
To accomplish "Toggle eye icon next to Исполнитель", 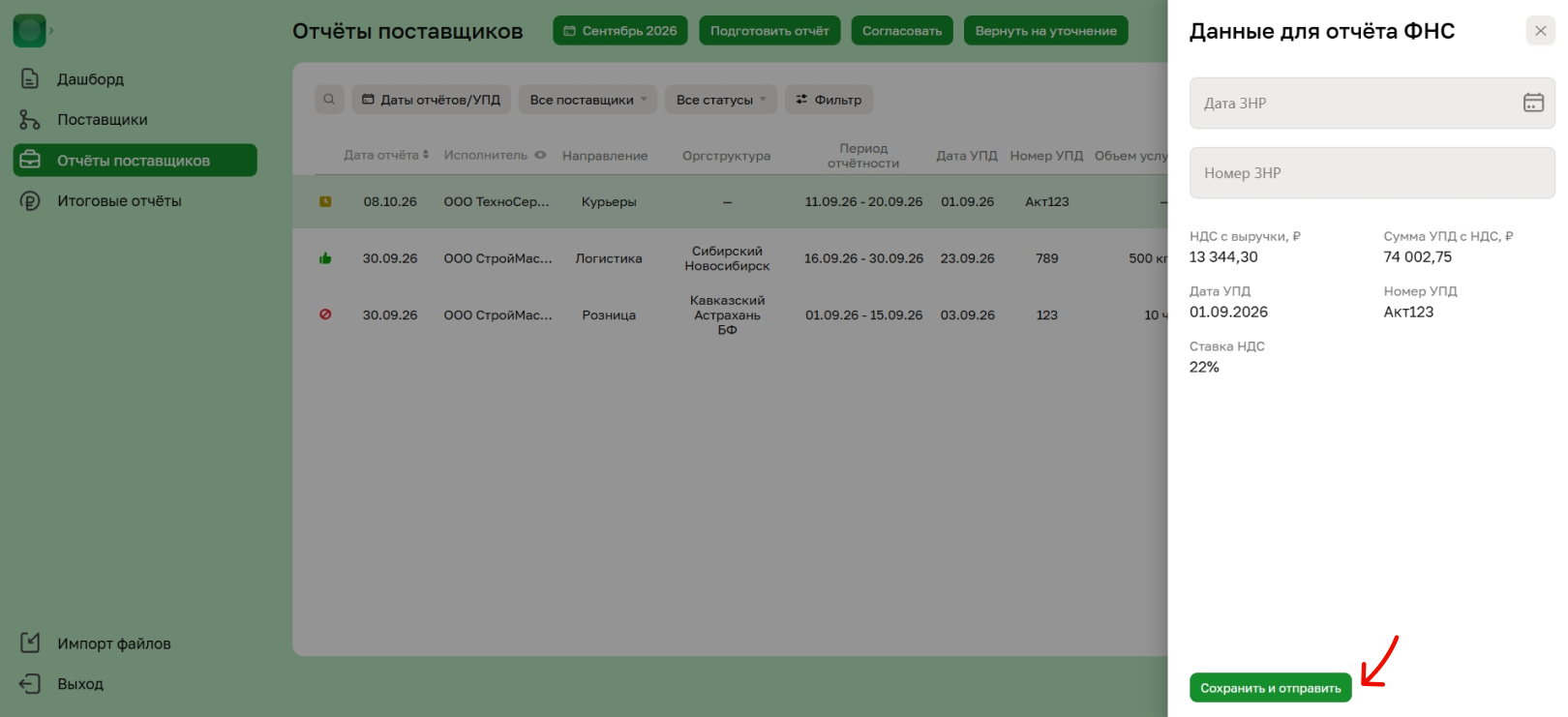I will (x=540, y=155).
